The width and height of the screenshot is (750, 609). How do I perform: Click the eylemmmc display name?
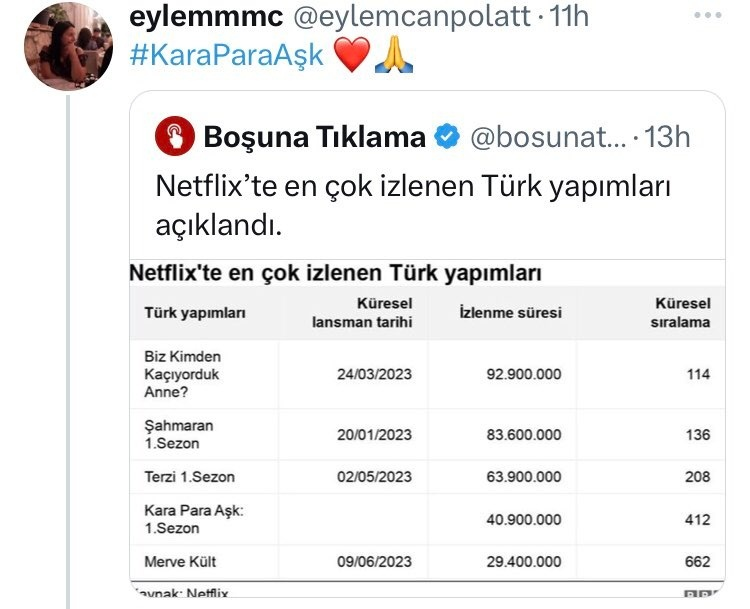203,16
